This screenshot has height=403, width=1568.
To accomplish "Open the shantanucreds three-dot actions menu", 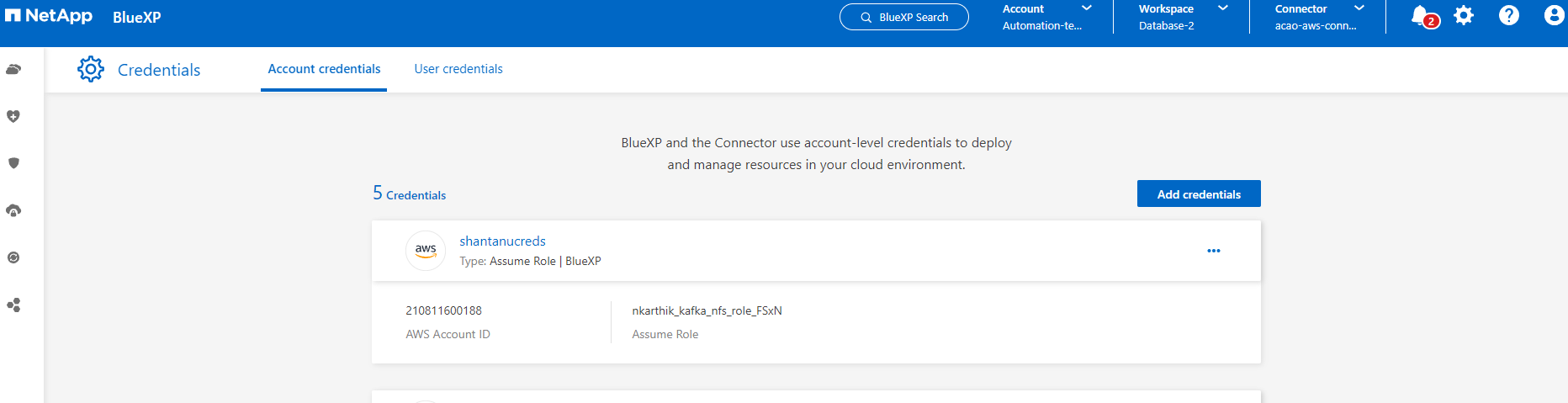I will coord(1213,251).
